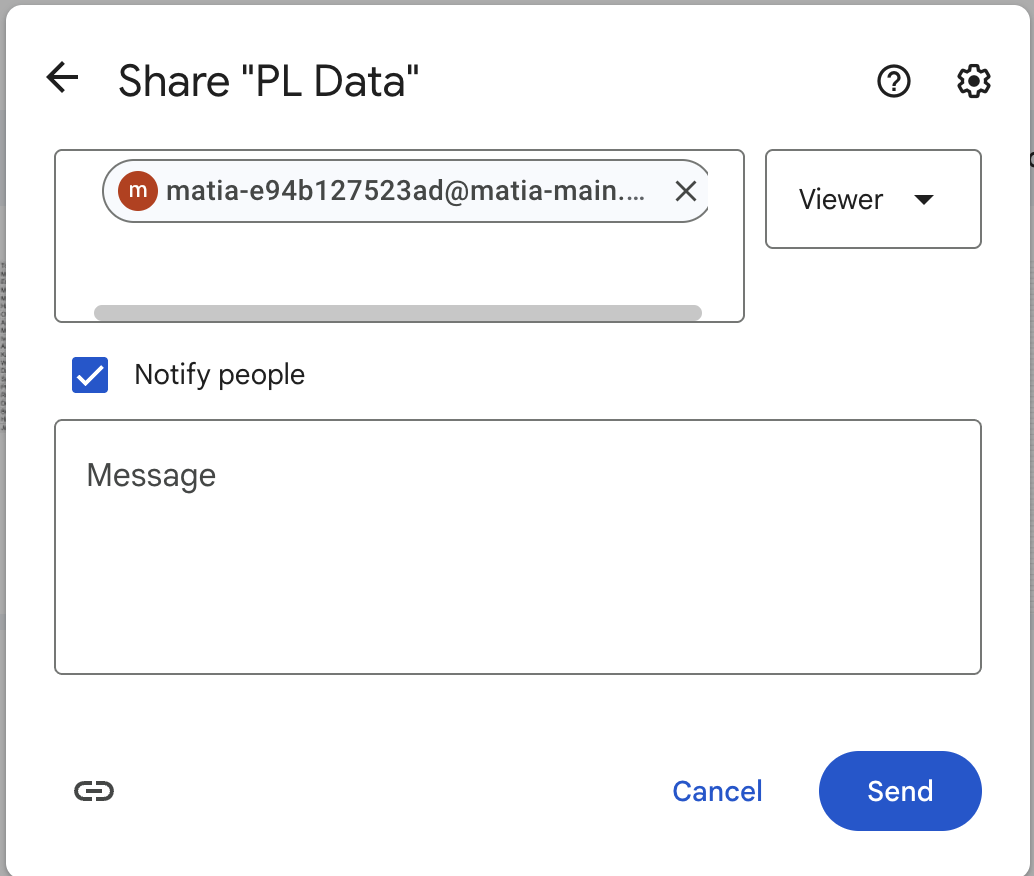Select the settings gear in dialog header
This screenshot has height=876, width=1034.
(971, 82)
